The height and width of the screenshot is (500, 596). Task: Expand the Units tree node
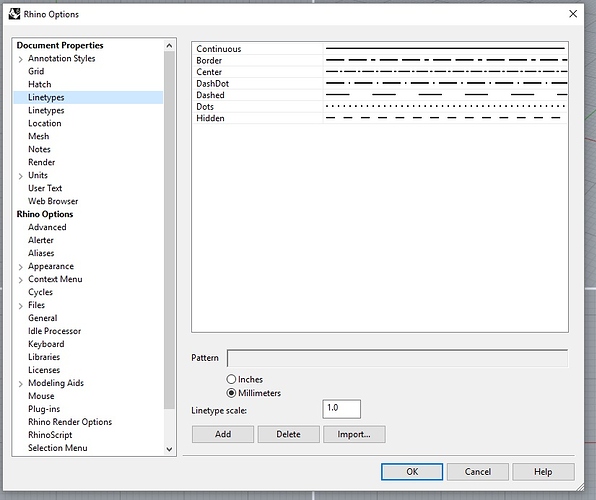(x=21, y=176)
